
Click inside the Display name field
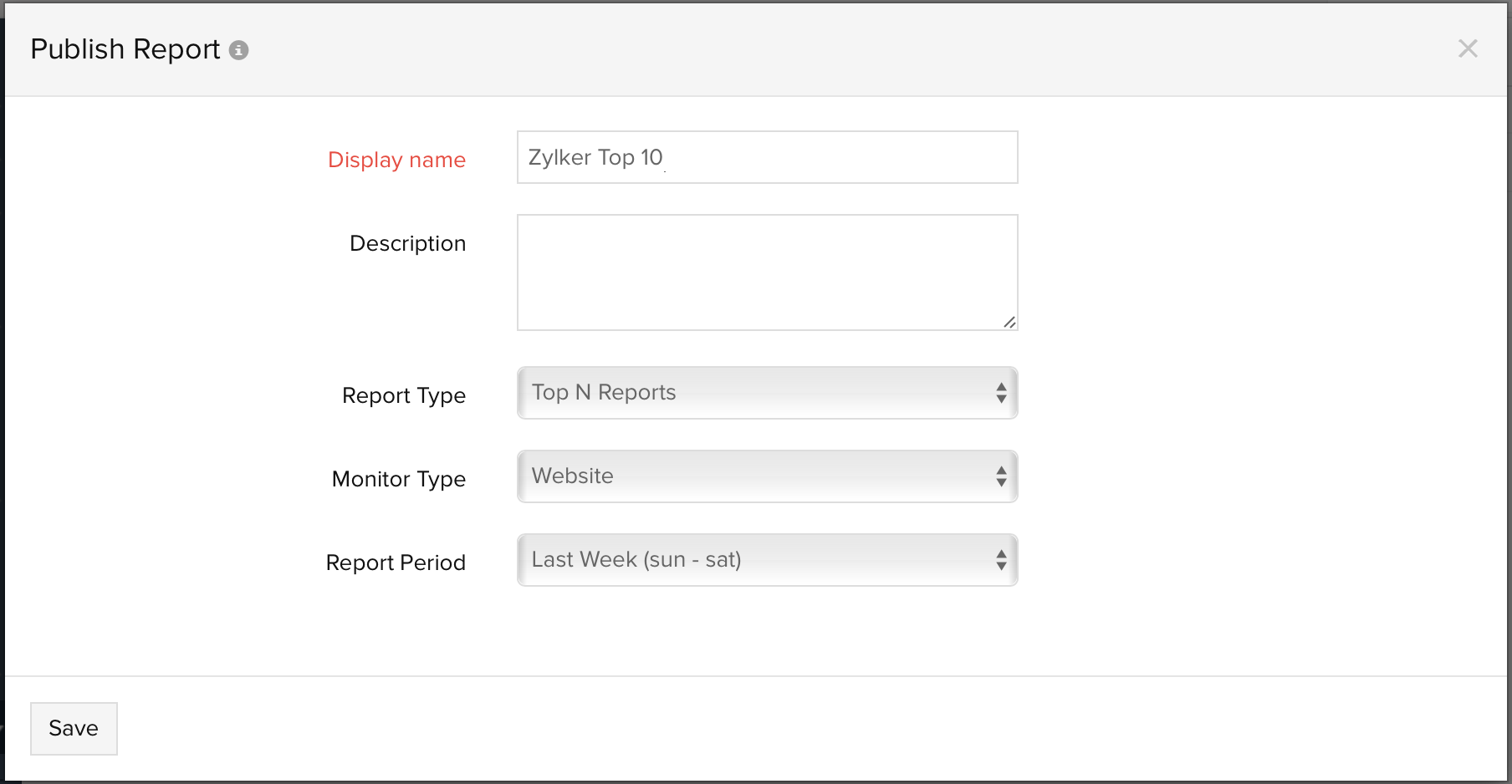click(767, 157)
